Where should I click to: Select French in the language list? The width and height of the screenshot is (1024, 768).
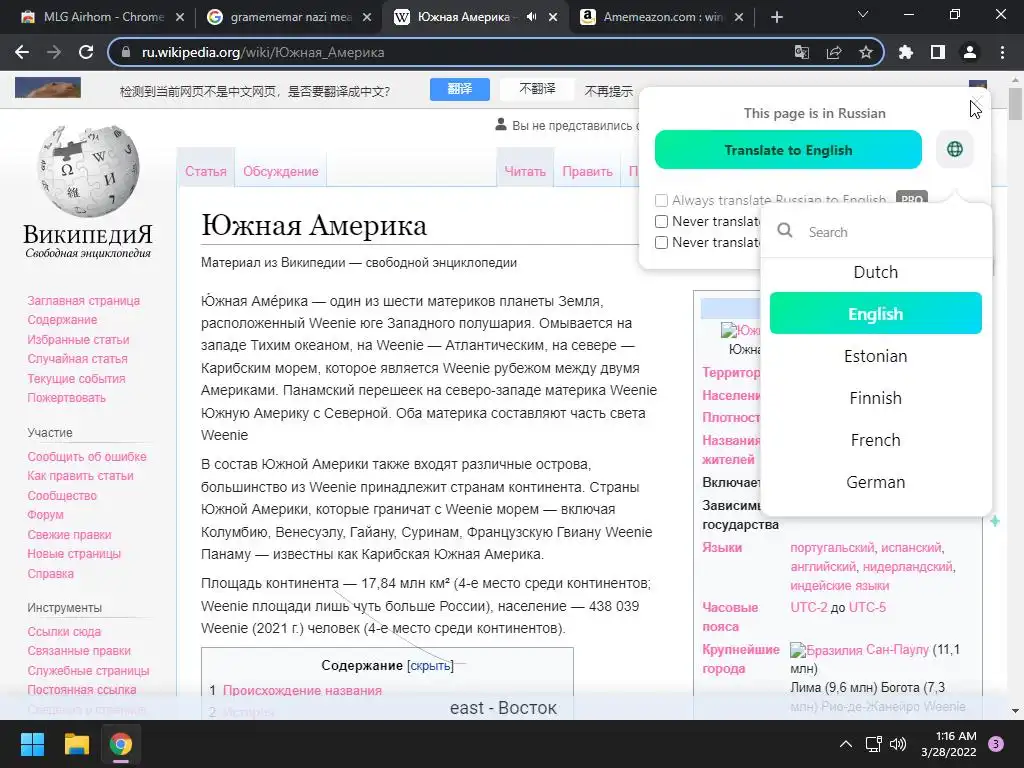[x=876, y=440]
